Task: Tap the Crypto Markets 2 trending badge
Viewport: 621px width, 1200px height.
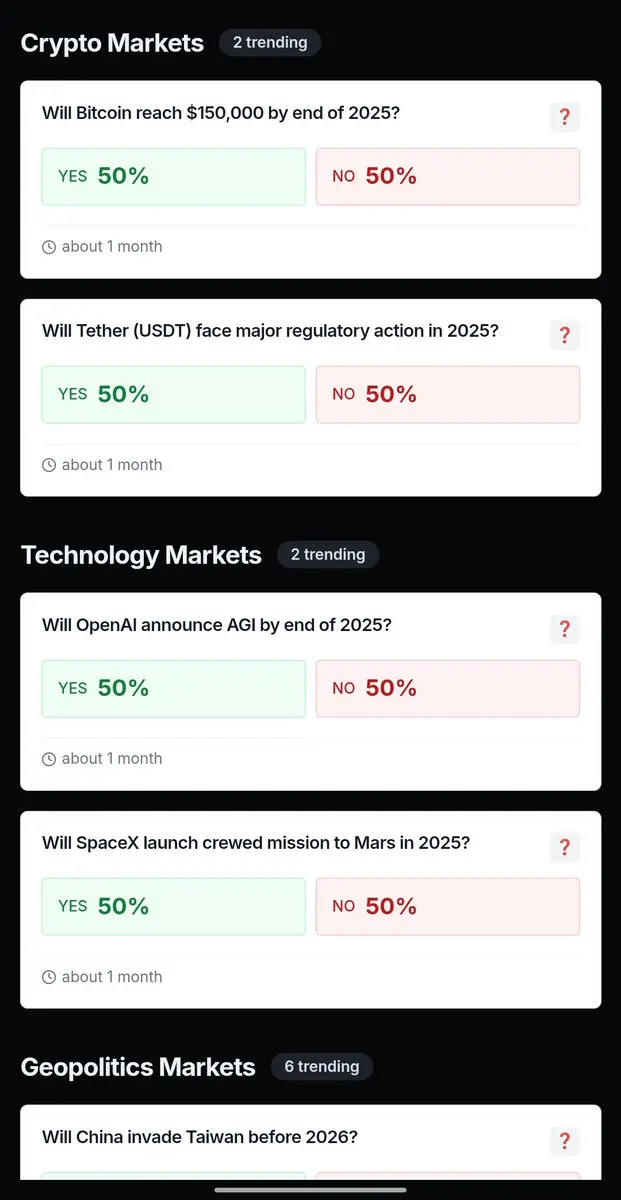Action: (x=270, y=43)
